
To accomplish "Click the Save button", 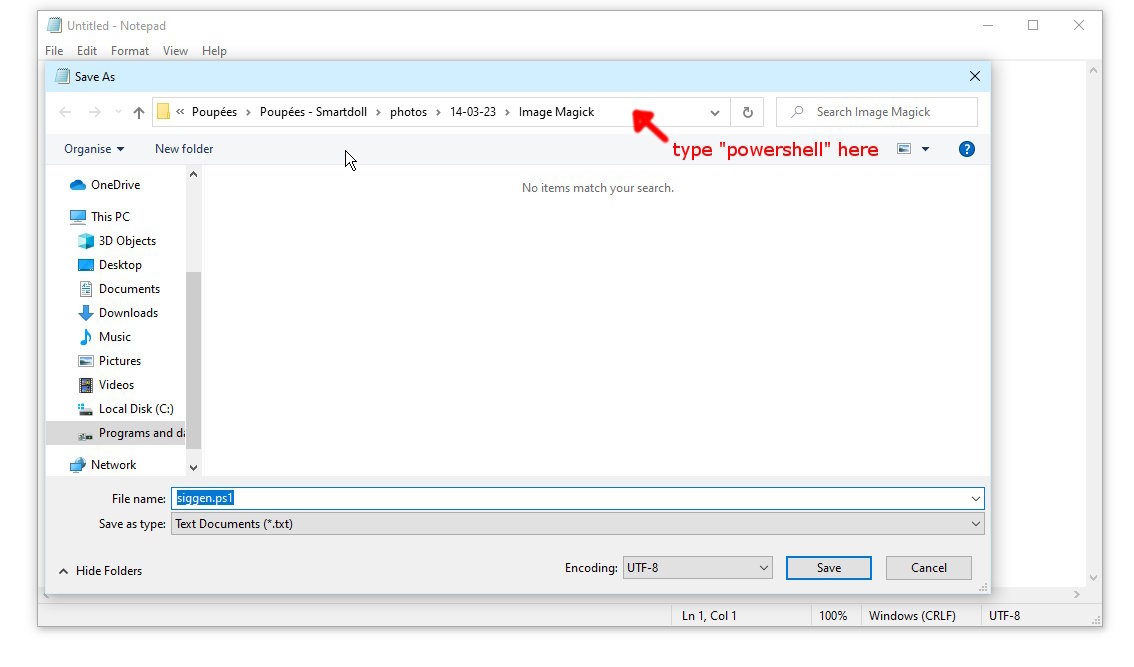I will 828,568.
